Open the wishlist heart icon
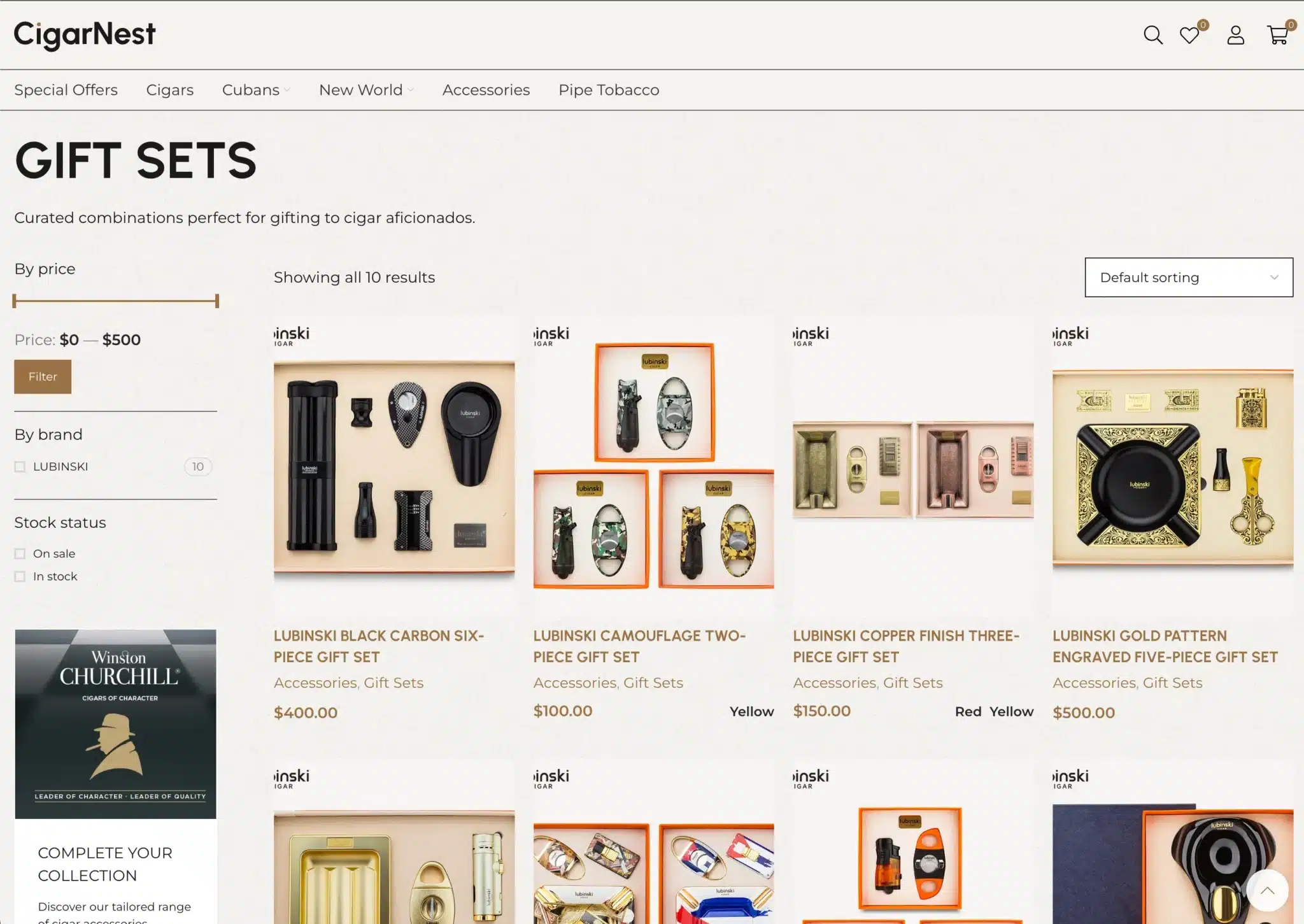The image size is (1304, 924). point(1189,35)
